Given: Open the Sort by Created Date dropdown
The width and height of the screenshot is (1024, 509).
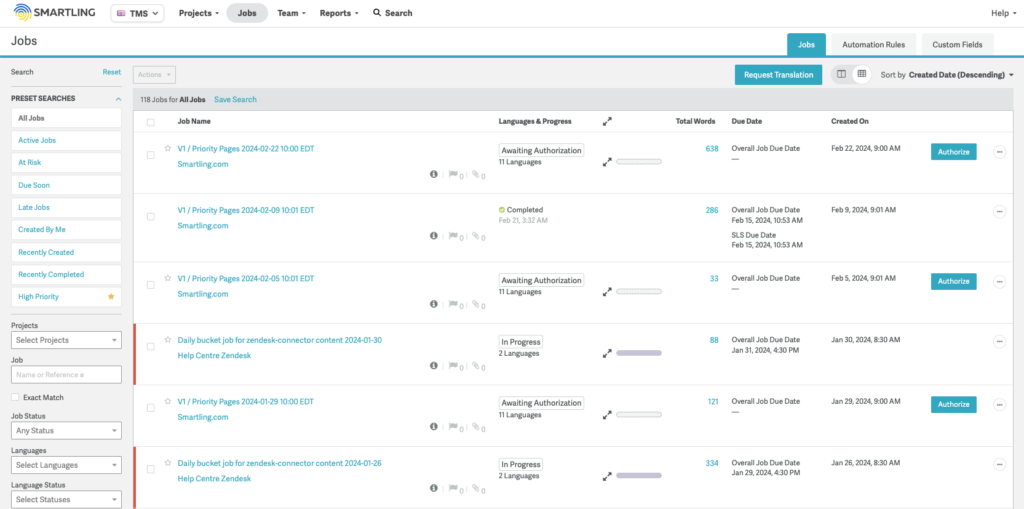Looking at the screenshot, I should [960, 75].
